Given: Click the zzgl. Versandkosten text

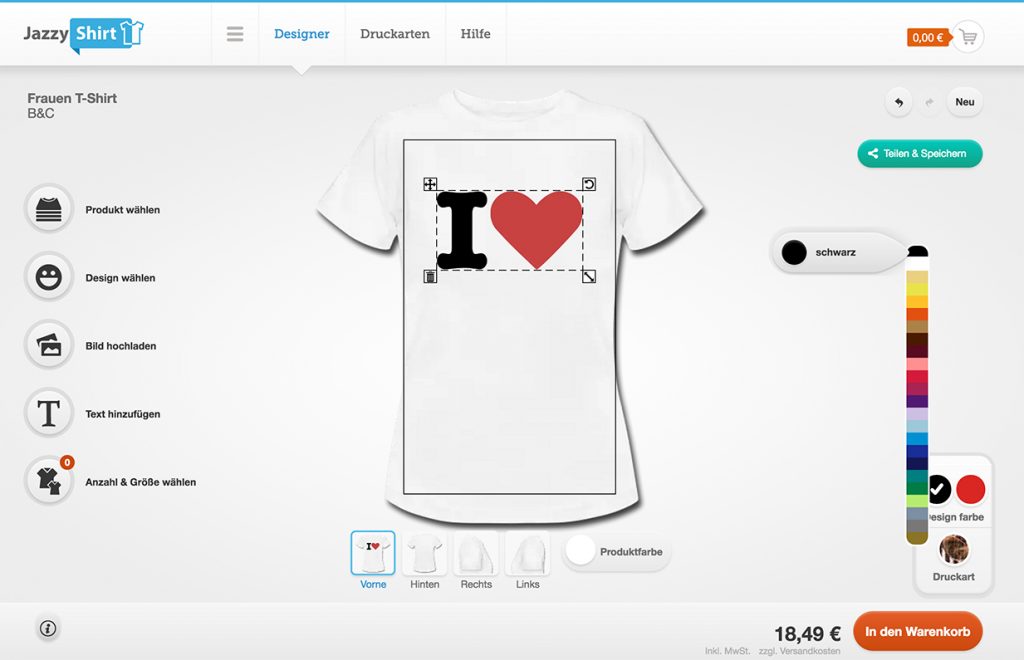Looking at the screenshot, I should pos(799,651).
